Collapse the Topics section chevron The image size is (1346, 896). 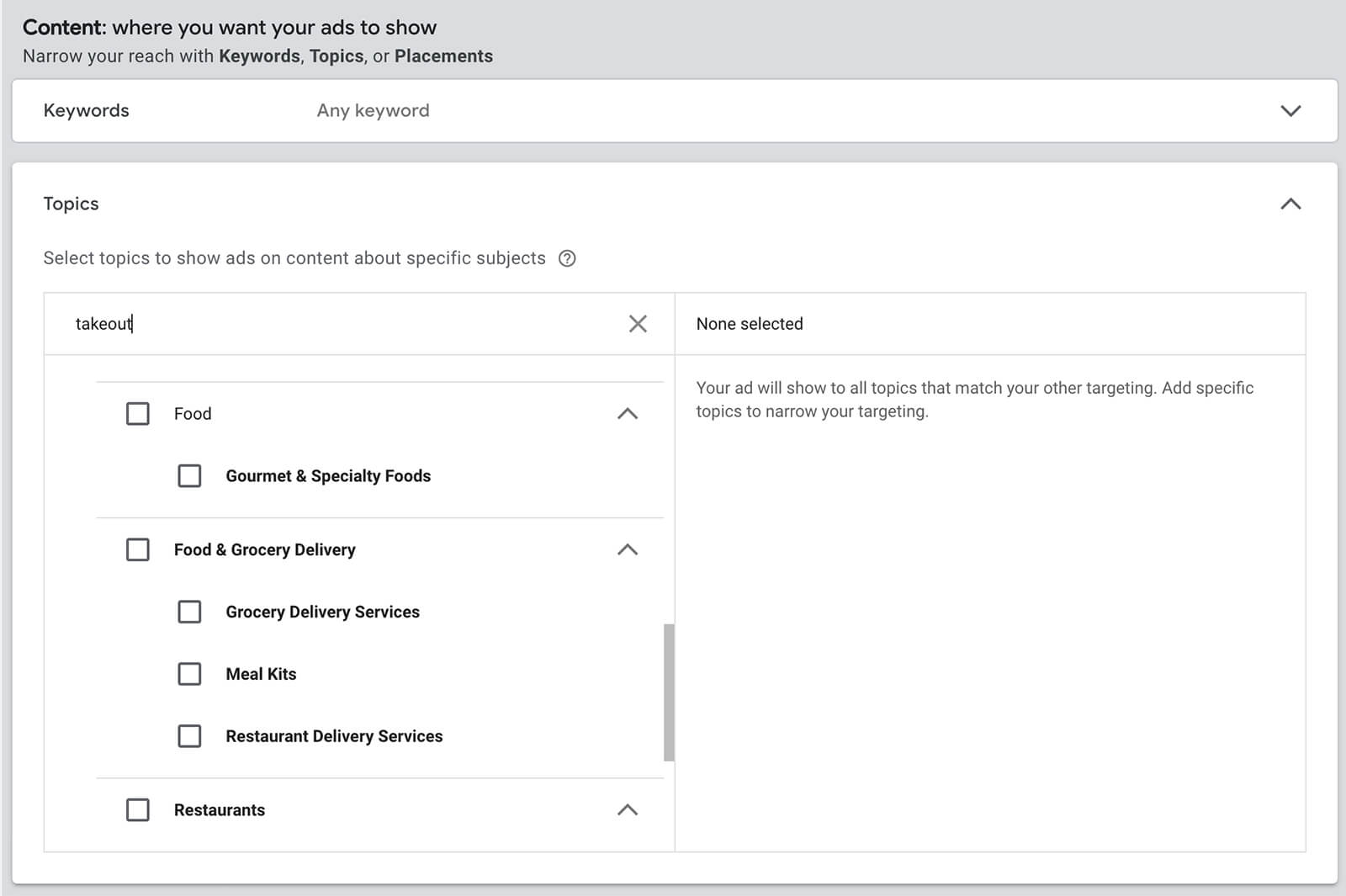1290,204
